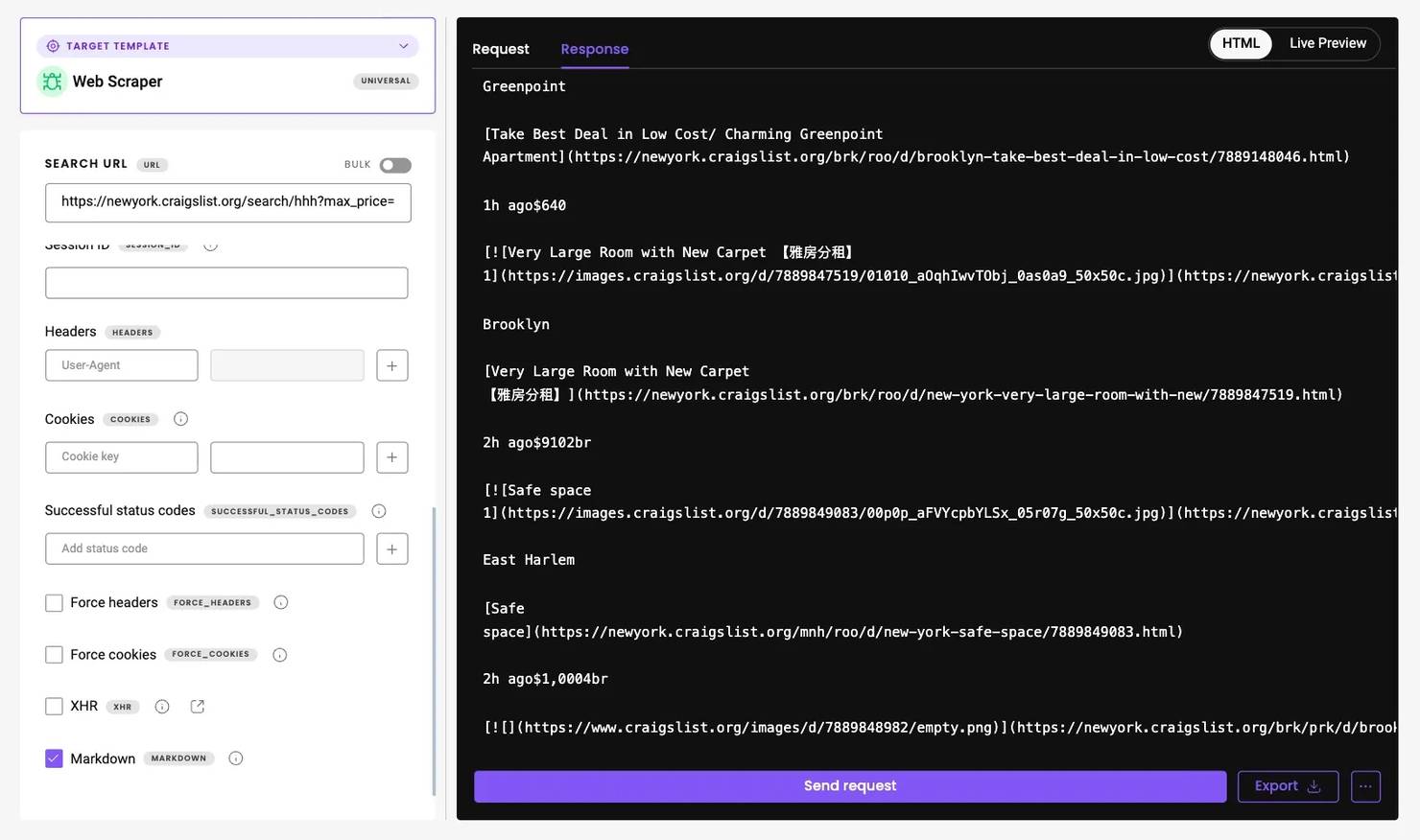Expand the Target Template dropdown chevron
The width and height of the screenshot is (1420, 840).
click(404, 46)
